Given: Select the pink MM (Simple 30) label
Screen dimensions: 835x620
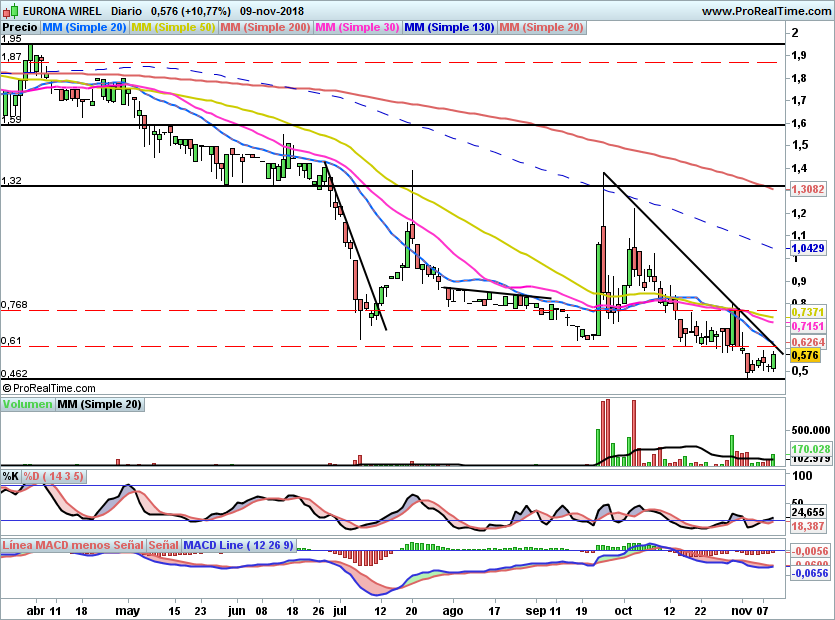Looking at the screenshot, I should 357,27.
